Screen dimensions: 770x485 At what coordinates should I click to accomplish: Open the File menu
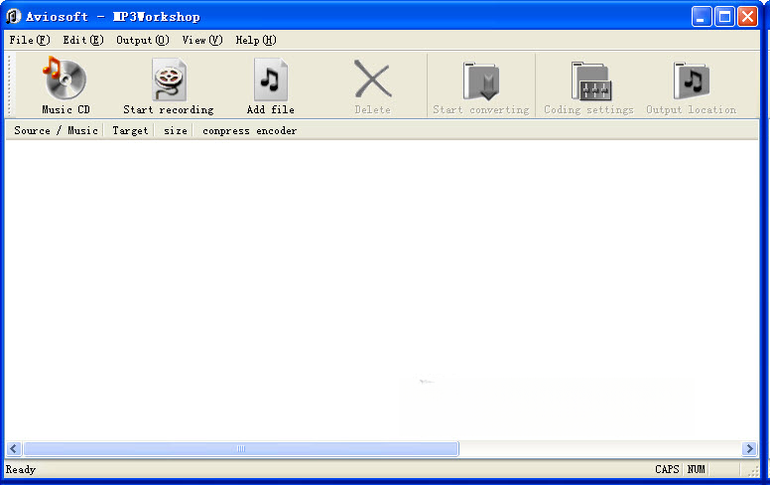[29, 40]
